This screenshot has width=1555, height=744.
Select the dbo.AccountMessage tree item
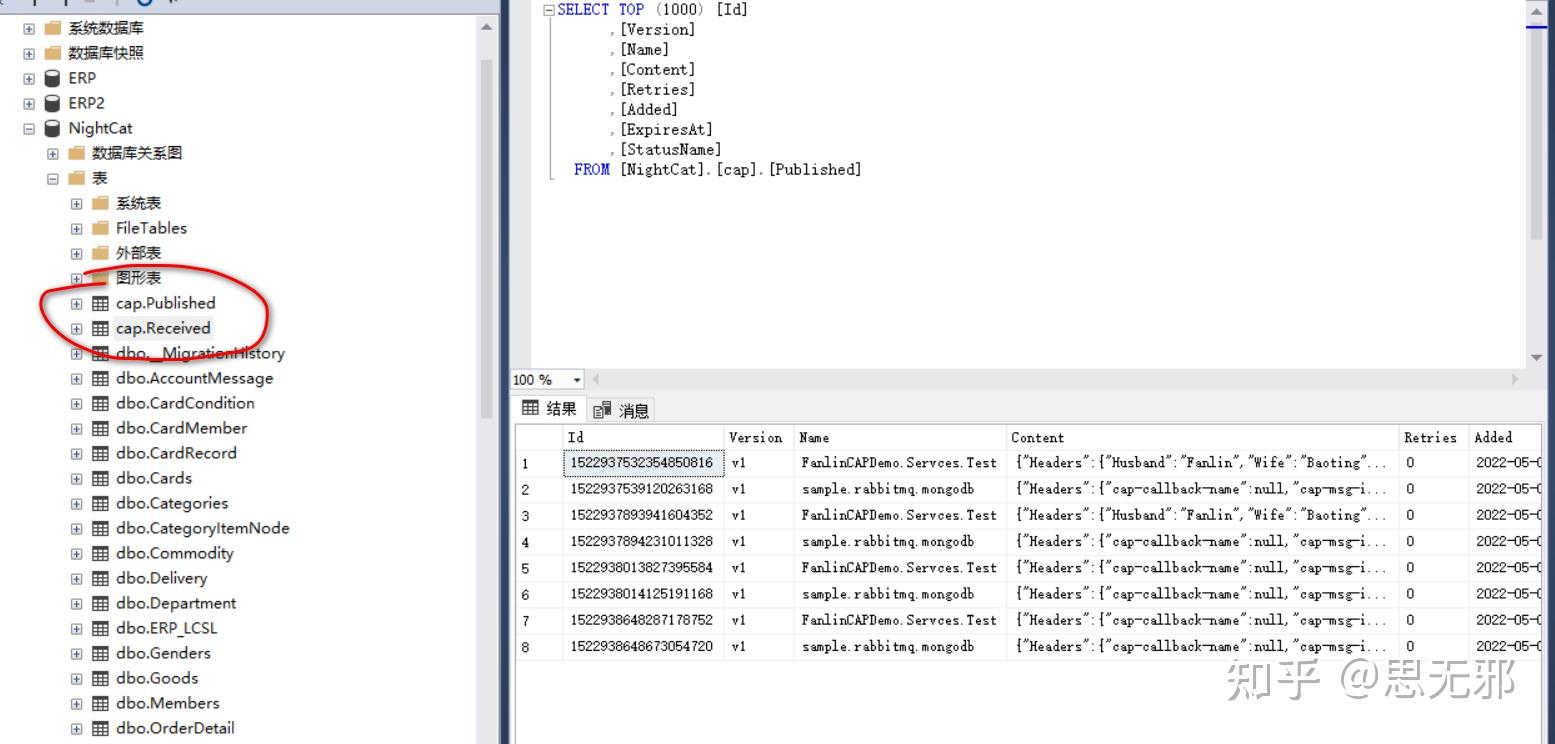pyautogui.click(x=193, y=378)
